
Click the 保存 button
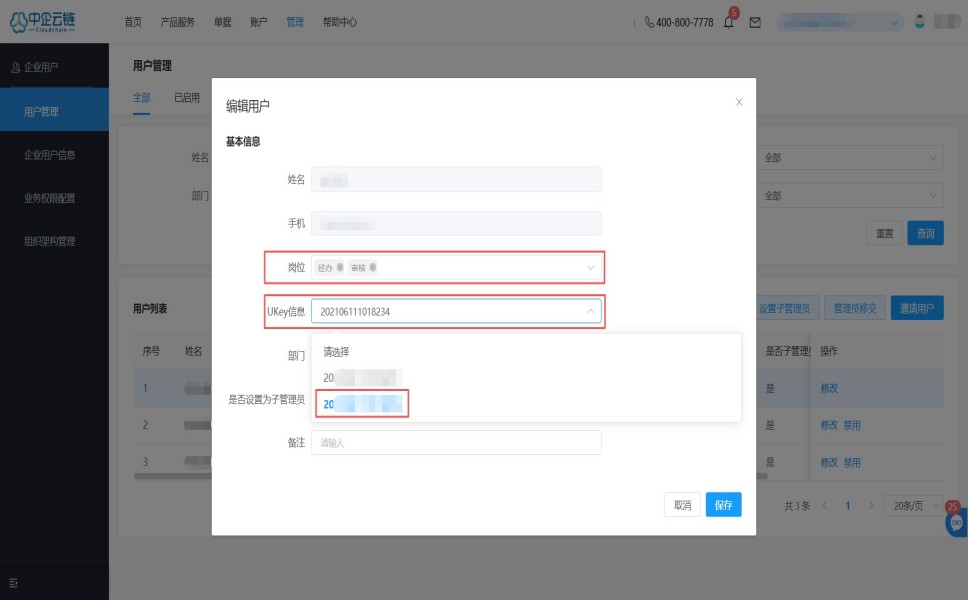[723, 505]
